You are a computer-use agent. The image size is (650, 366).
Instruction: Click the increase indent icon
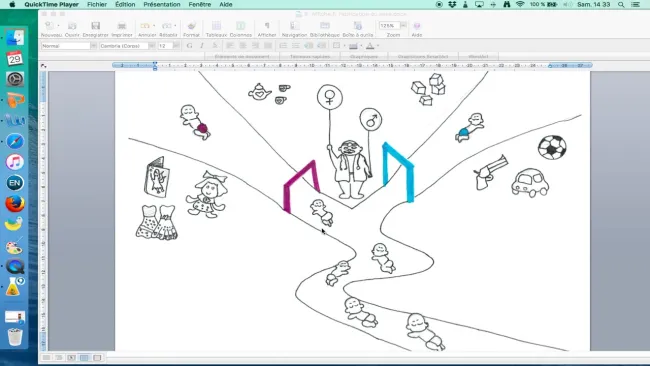click(x=322, y=46)
